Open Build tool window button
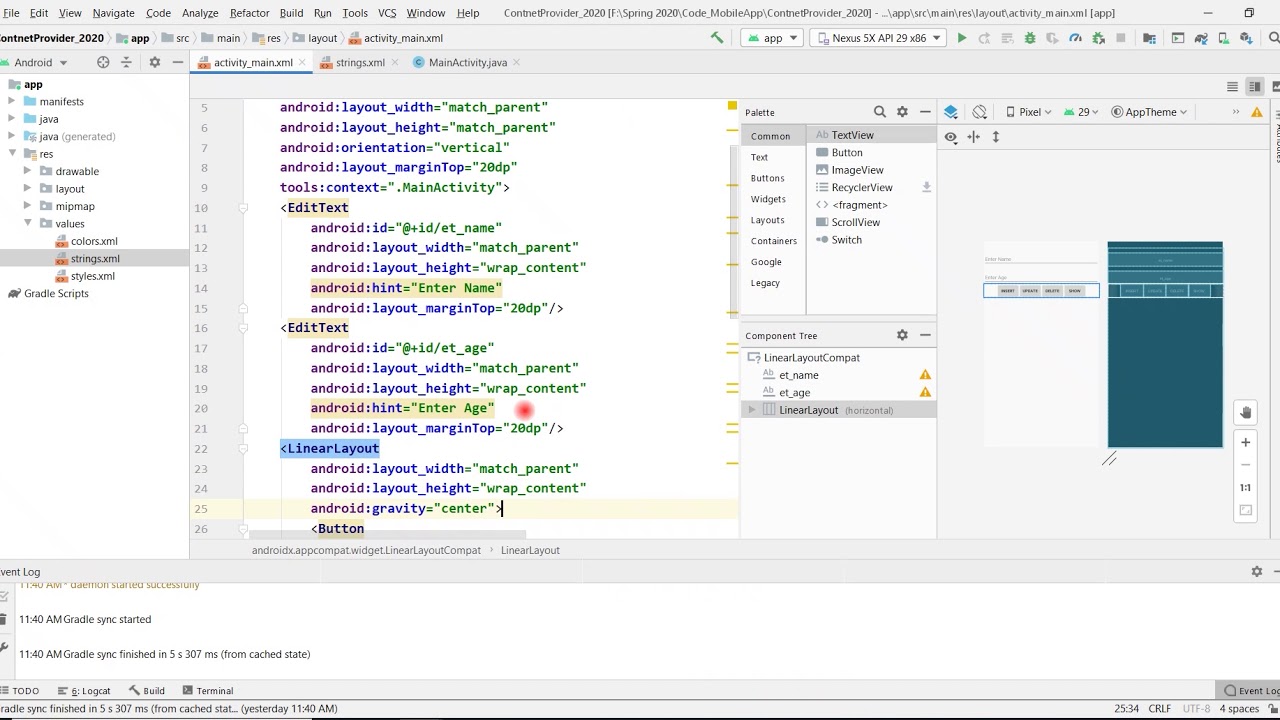The width and height of the screenshot is (1280, 720). click(146, 691)
